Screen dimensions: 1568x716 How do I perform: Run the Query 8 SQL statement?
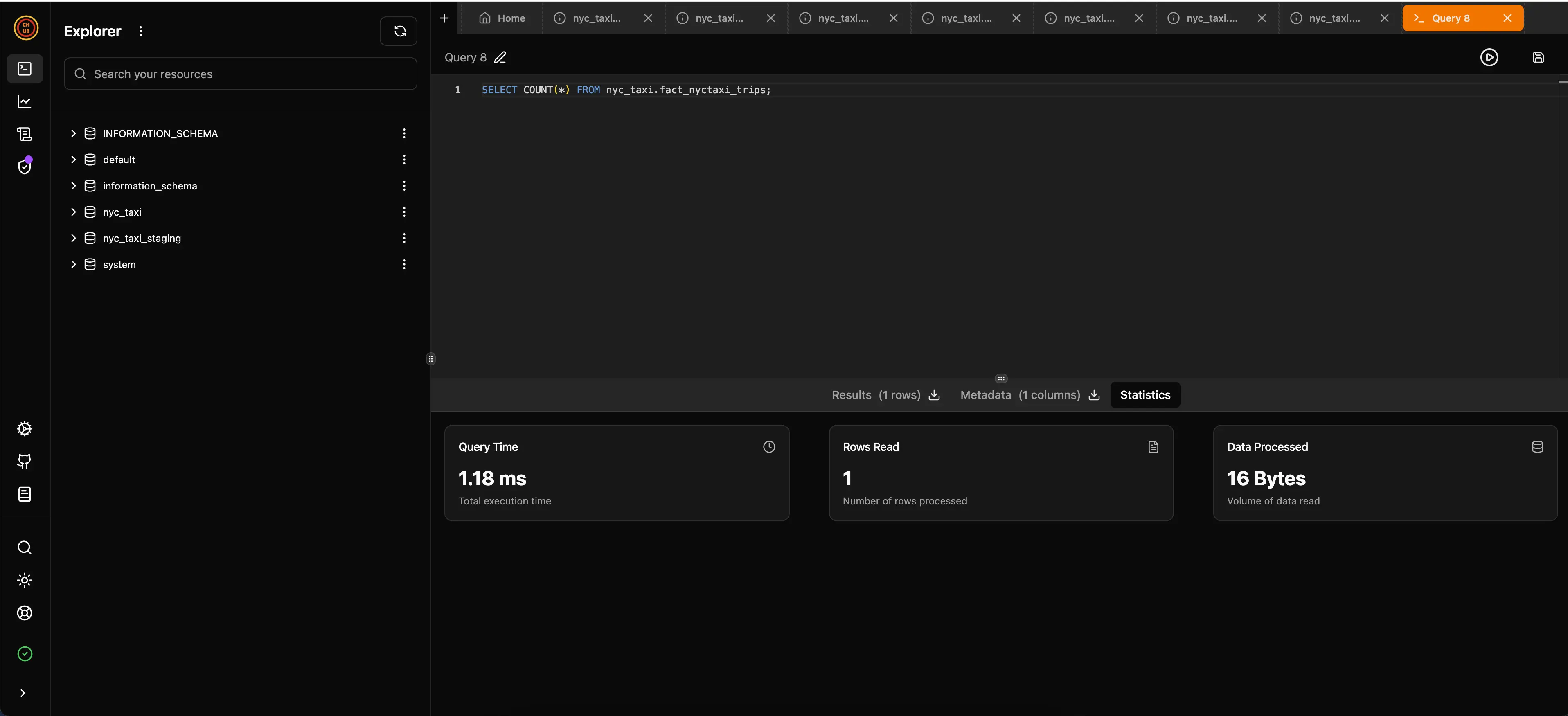[x=1489, y=57]
